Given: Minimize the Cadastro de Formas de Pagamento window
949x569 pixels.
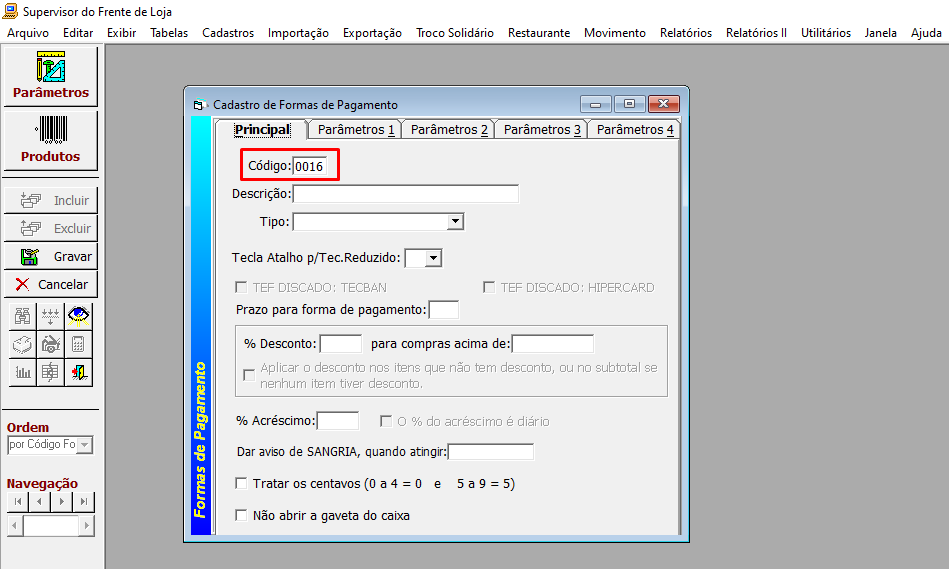Looking at the screenshot, I should pos(596,104).
